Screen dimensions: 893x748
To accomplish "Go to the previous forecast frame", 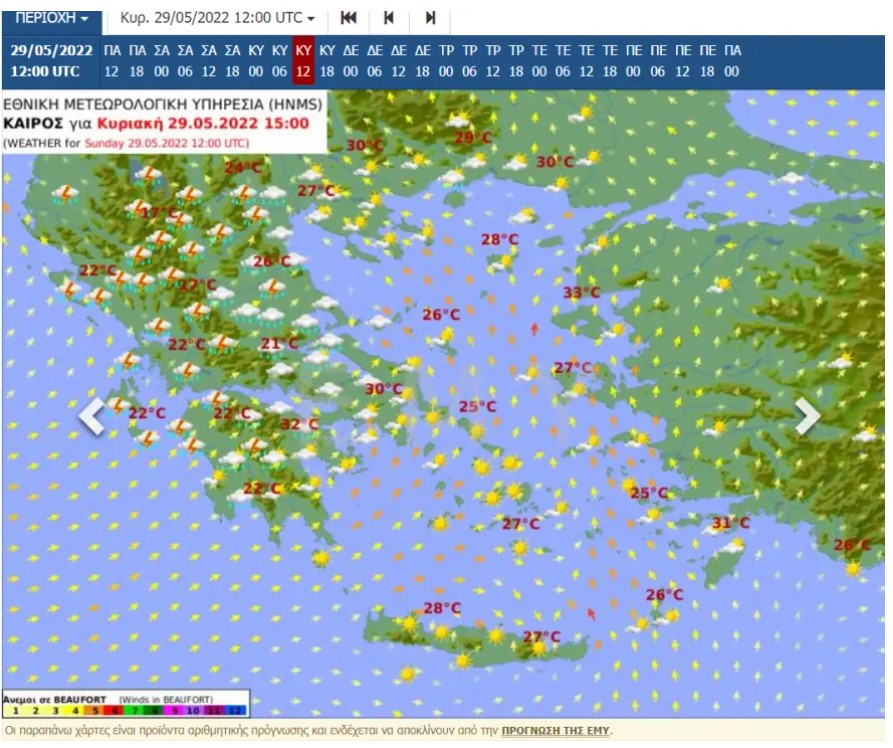I will pyautogui.click(x=389, y=18).
